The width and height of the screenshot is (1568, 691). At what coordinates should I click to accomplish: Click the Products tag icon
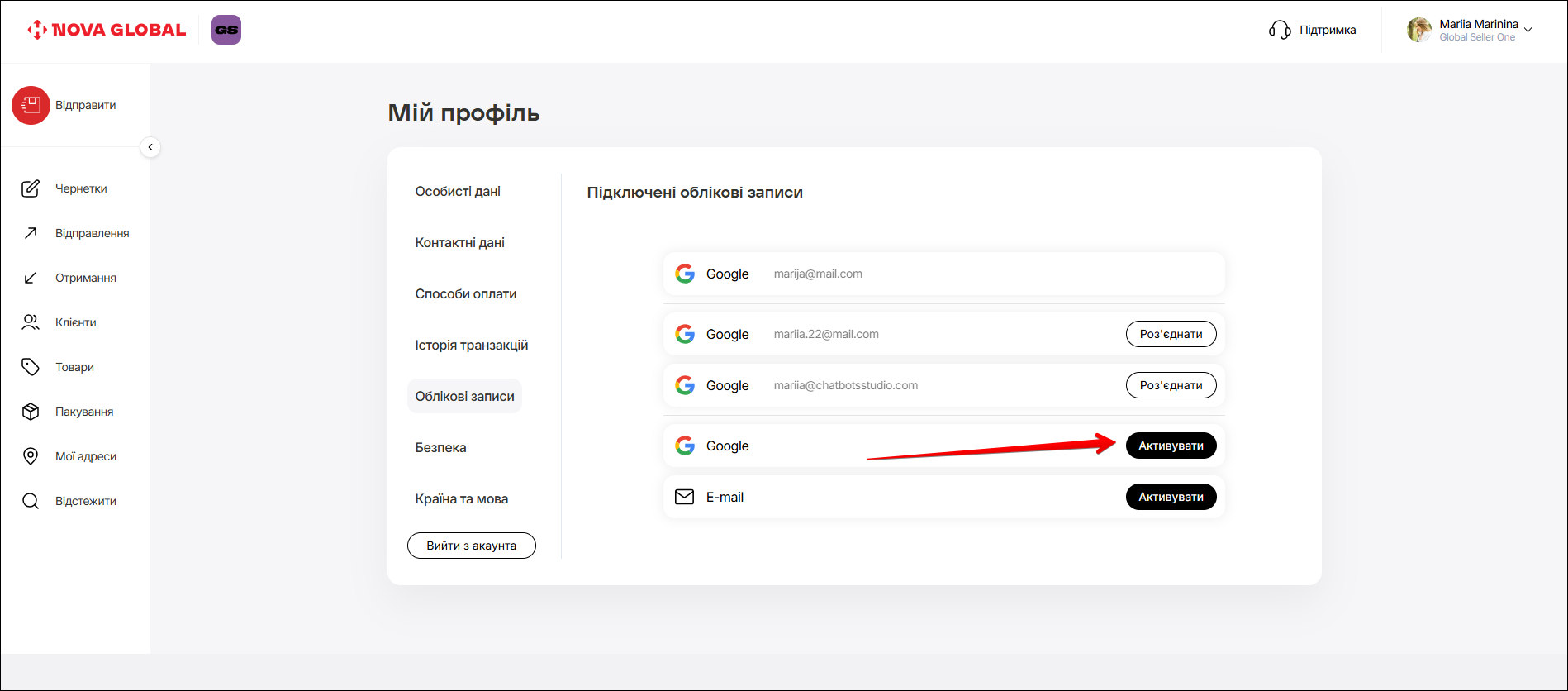pyautogui.click(x=31, y=367)
